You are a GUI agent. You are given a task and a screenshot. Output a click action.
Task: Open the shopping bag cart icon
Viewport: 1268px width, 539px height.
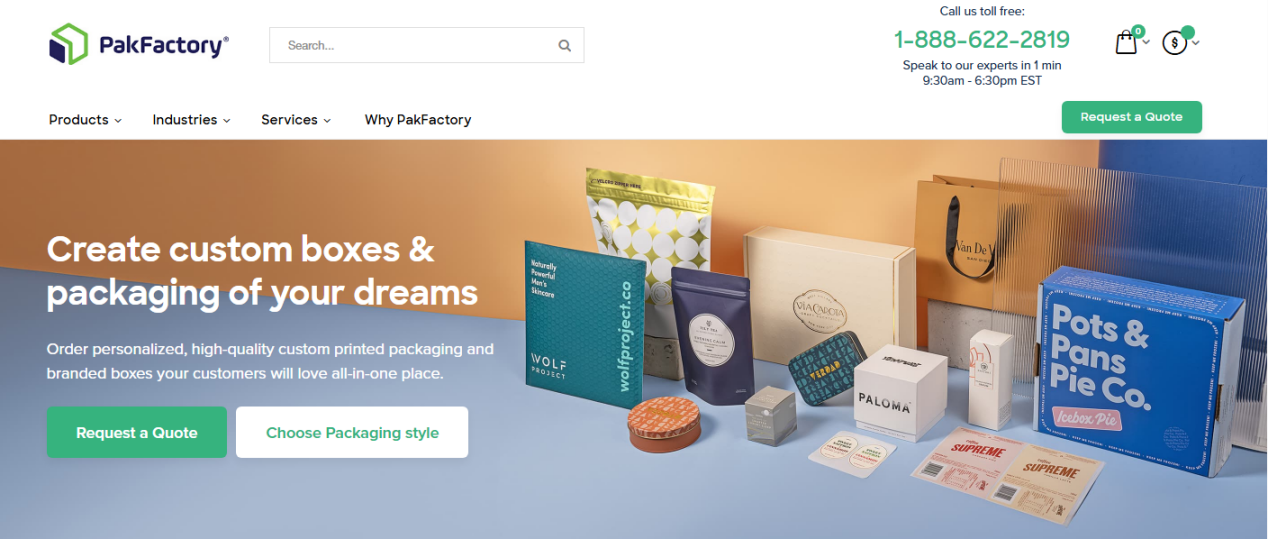click(1126, 43)
